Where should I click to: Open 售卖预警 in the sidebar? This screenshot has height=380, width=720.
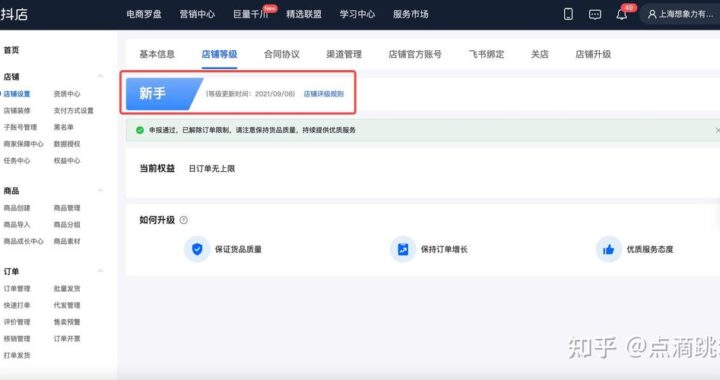point(67,322)
